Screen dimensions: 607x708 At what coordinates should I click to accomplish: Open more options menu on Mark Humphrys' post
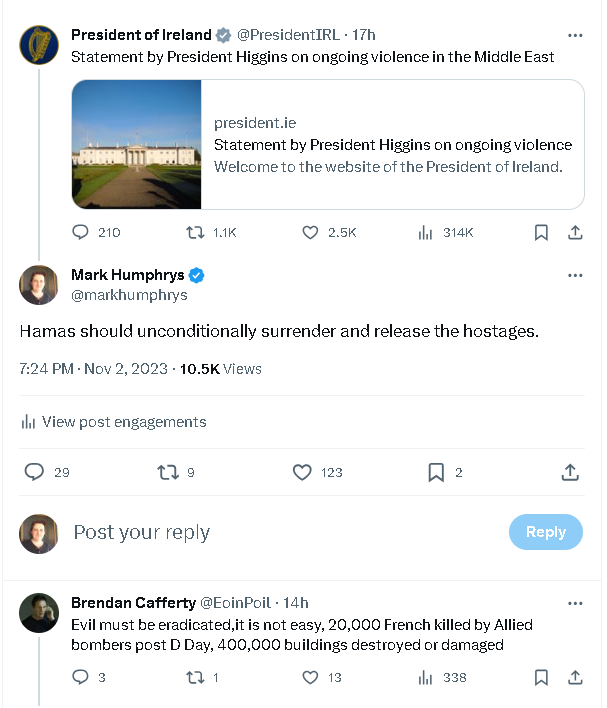[x=575, y=275]
